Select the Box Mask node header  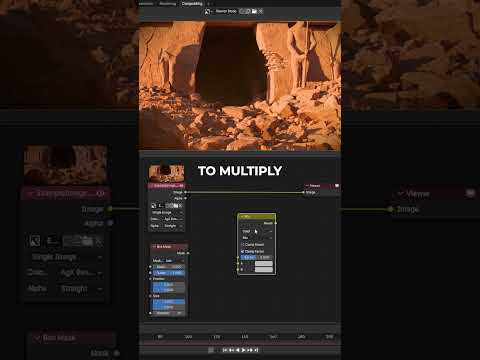tap(169, 247)
